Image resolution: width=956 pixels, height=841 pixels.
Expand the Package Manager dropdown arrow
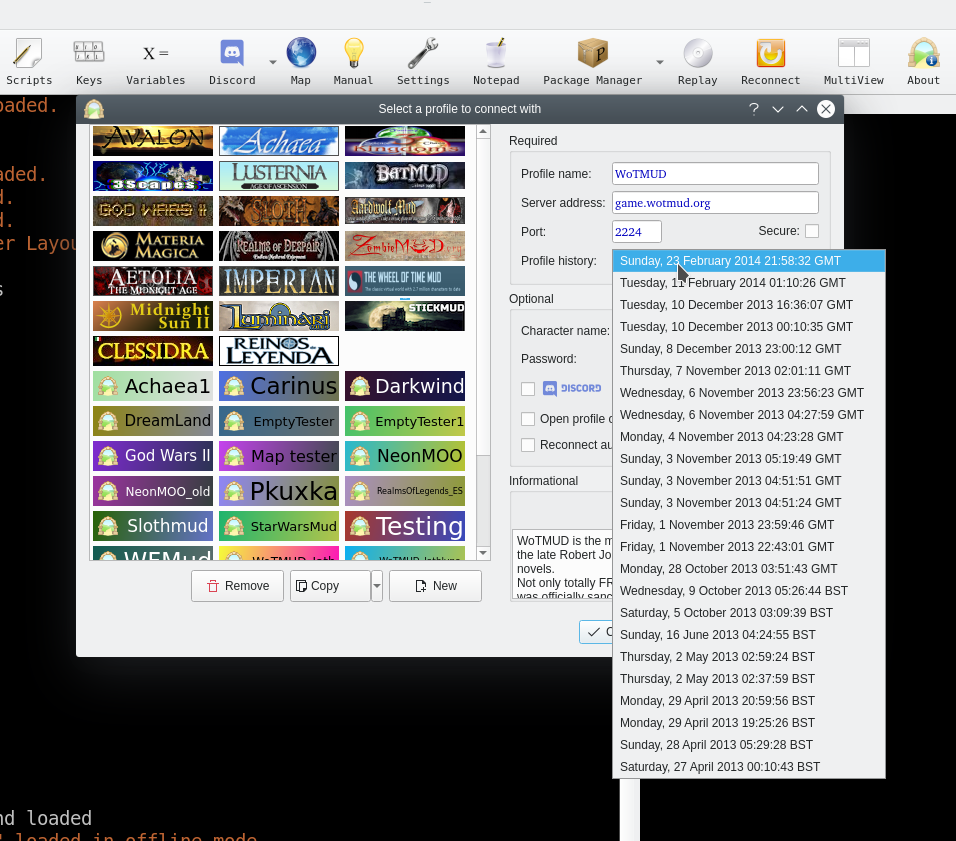pyautogui.click(x=659, y=62)
